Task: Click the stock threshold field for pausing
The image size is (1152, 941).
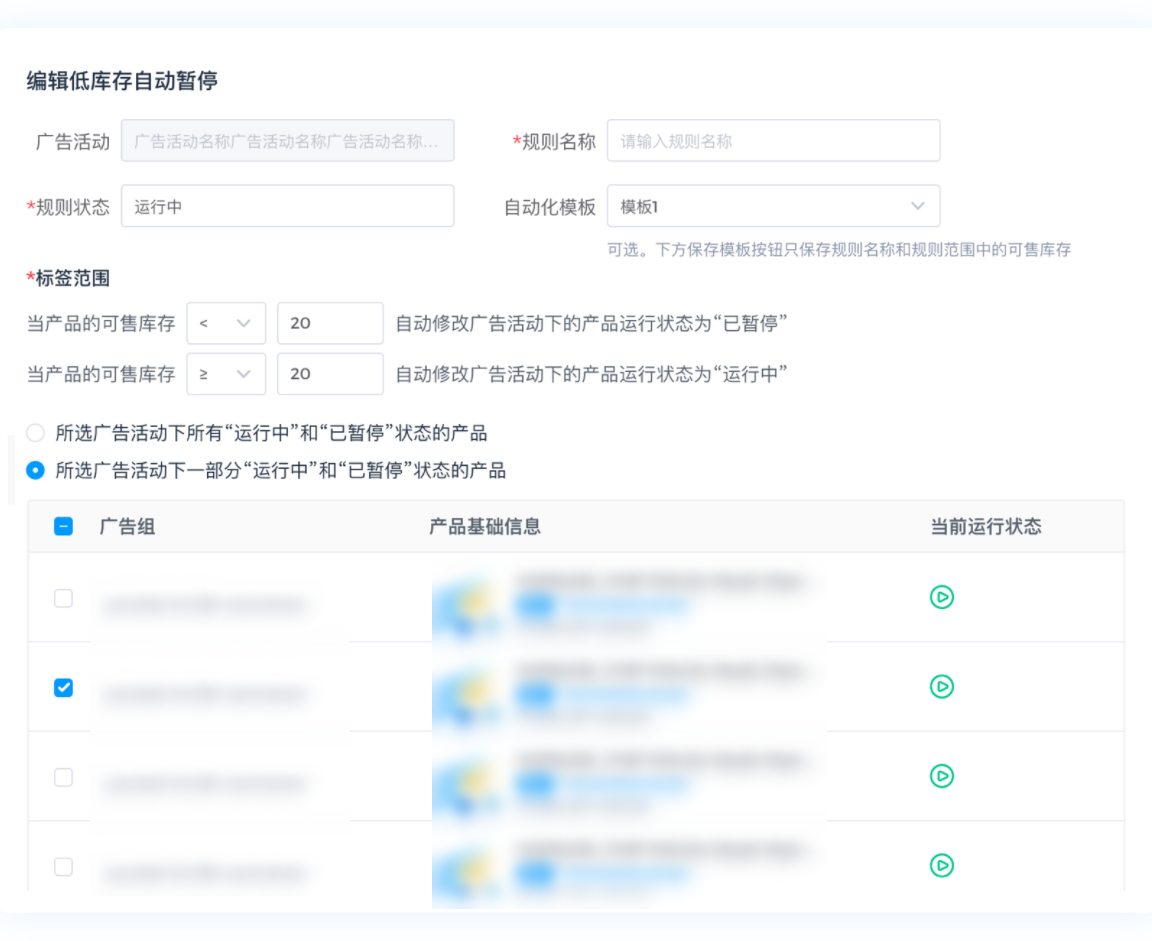Action: coord(330,323)
